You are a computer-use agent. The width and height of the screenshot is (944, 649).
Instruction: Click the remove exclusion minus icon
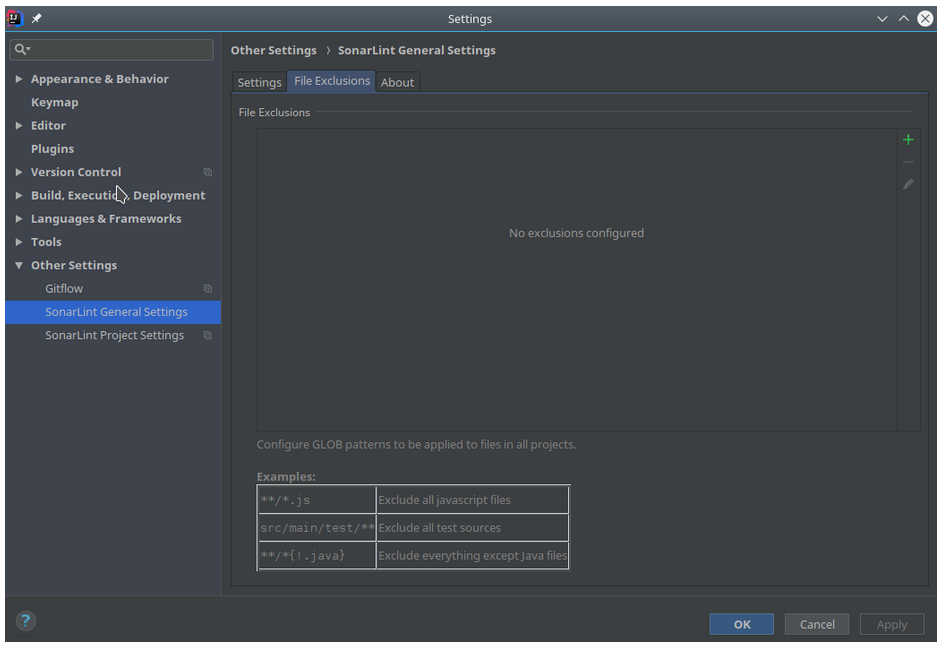click(x=908, y=162)
